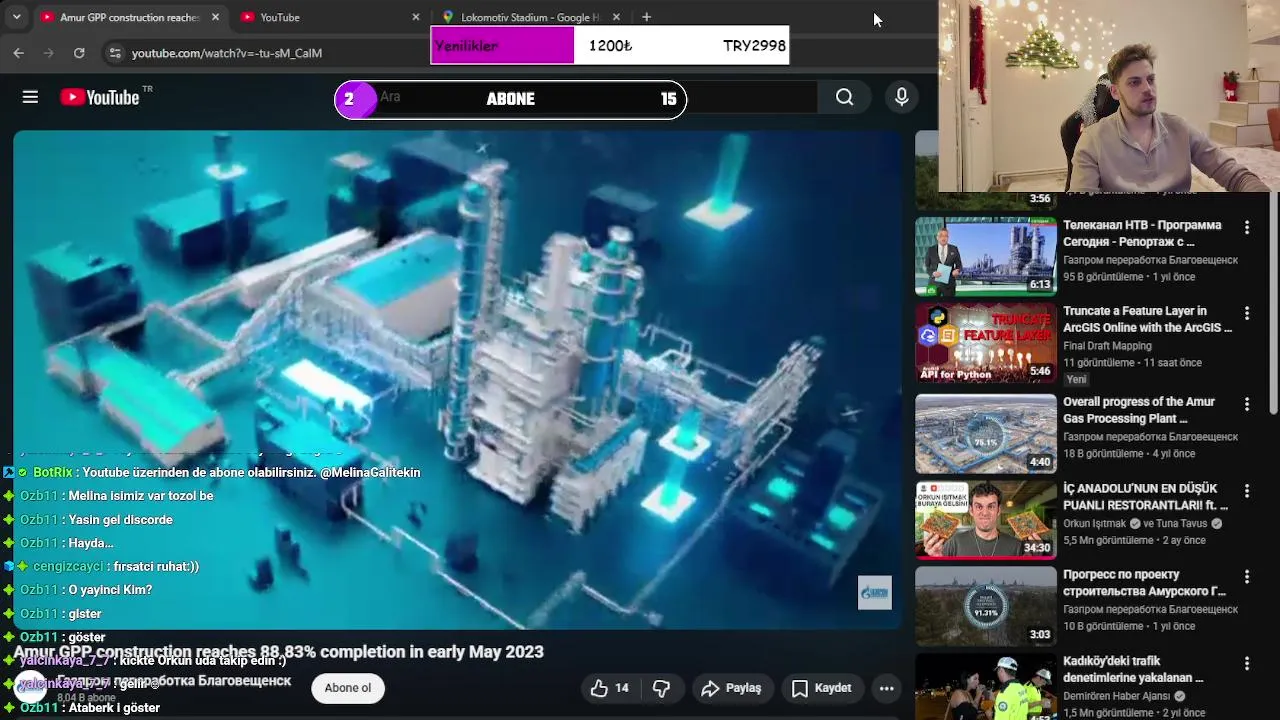The width and height of the screenshot is (1280, 720).
Task: Open Прогресс по проекту video thumbnail
Action: [986, 606]
